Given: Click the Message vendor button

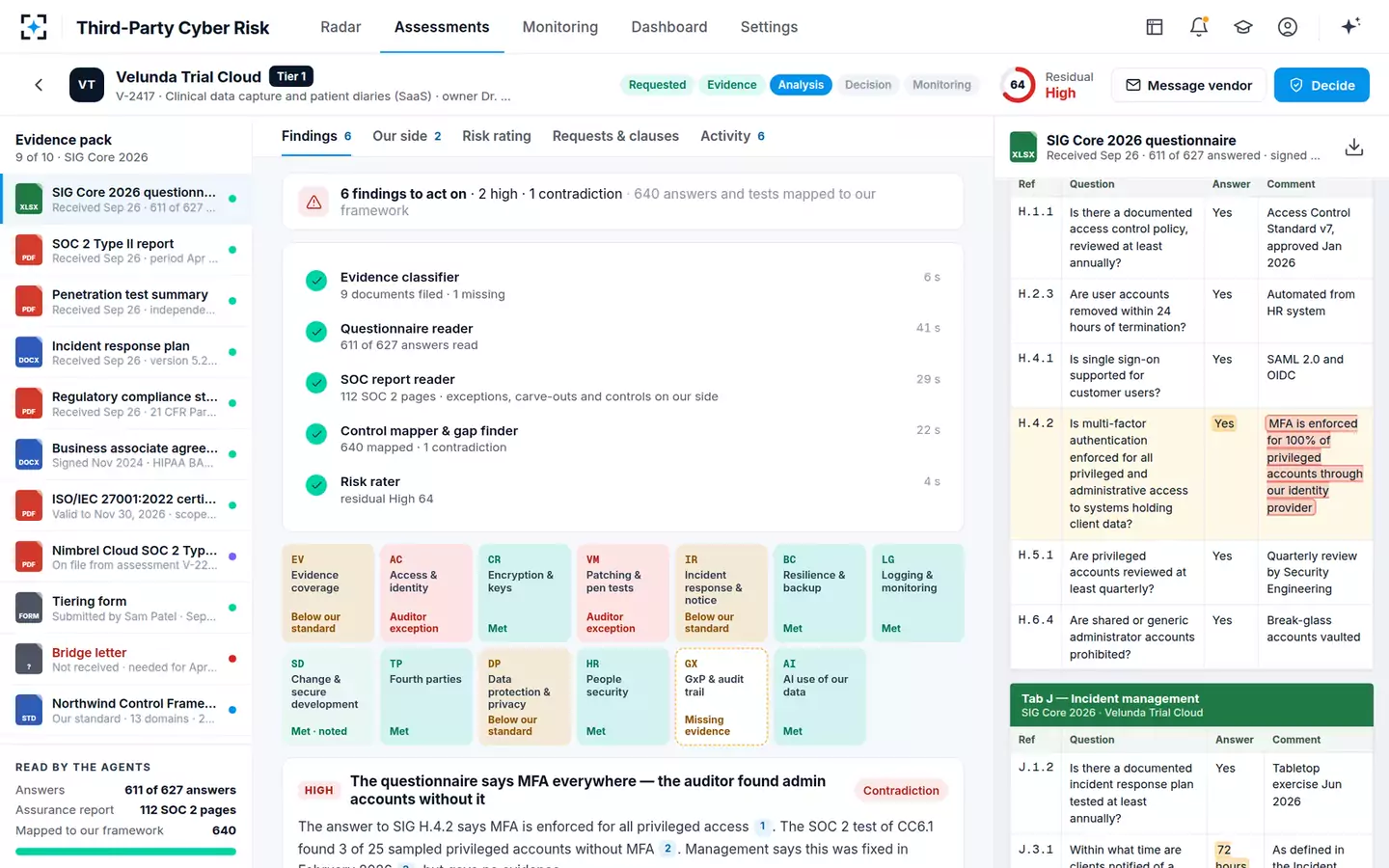Looking at the screenshot, I should tap(1188, 85).
